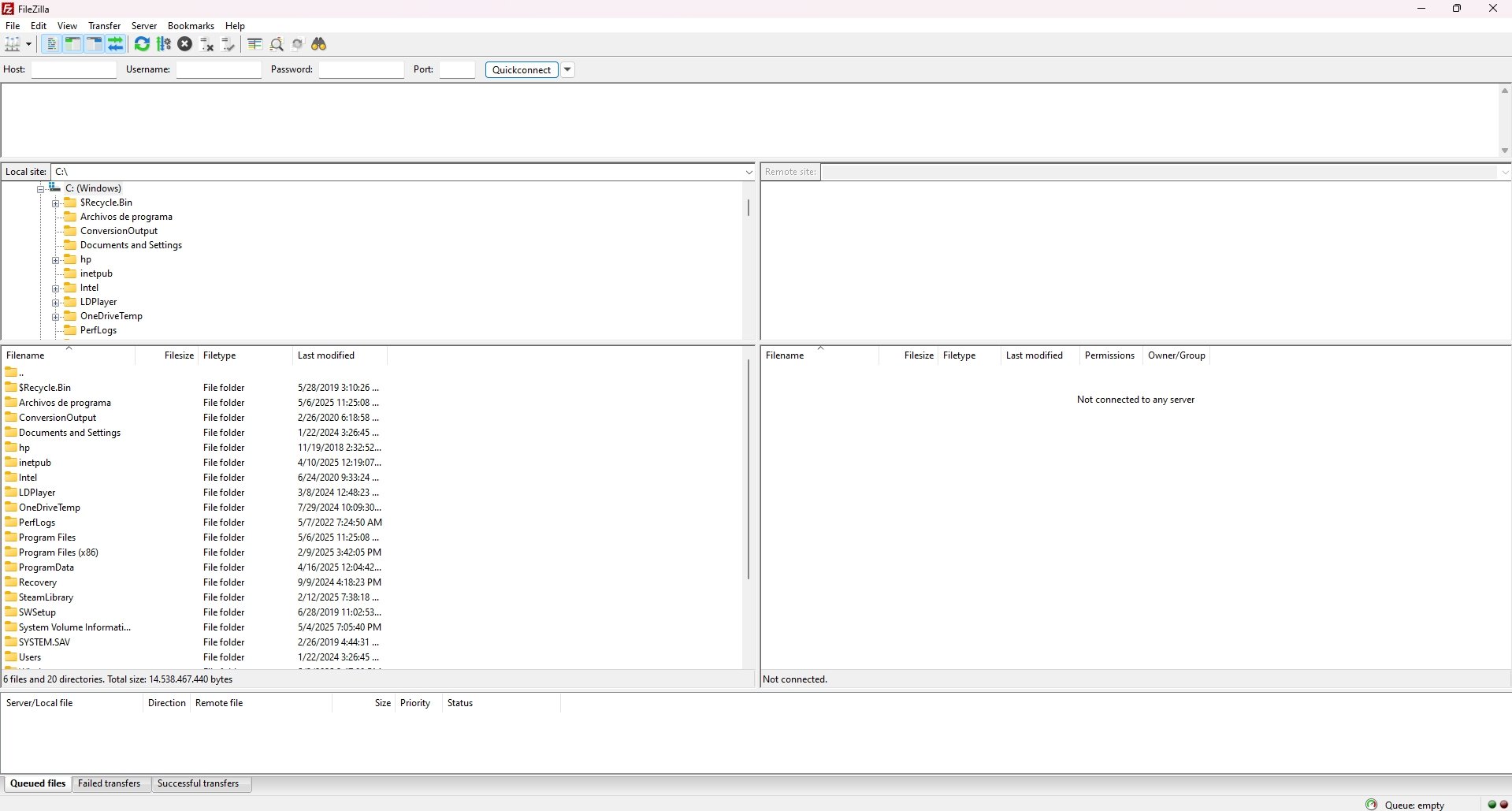Click the Local site path field

(x=397, y=172)
